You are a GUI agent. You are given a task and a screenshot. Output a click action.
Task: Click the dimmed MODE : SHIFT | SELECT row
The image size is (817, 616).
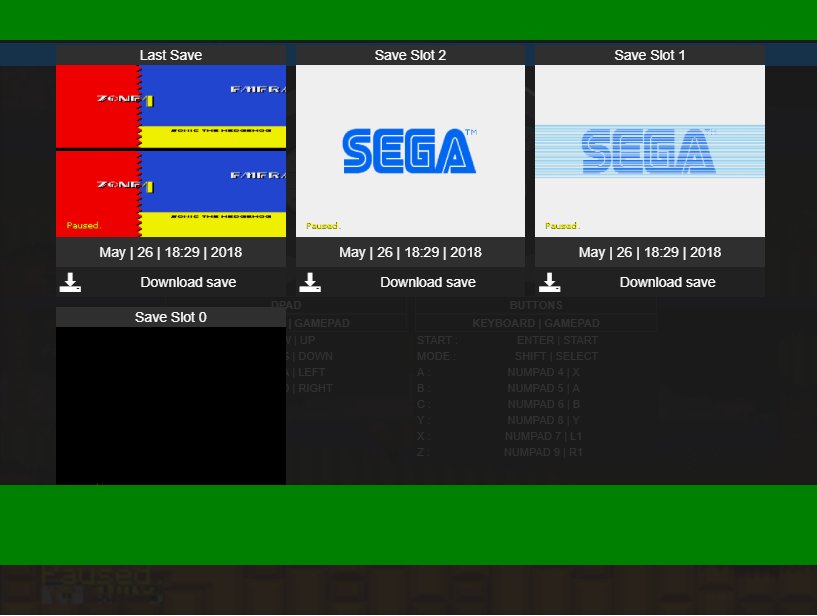507,356
